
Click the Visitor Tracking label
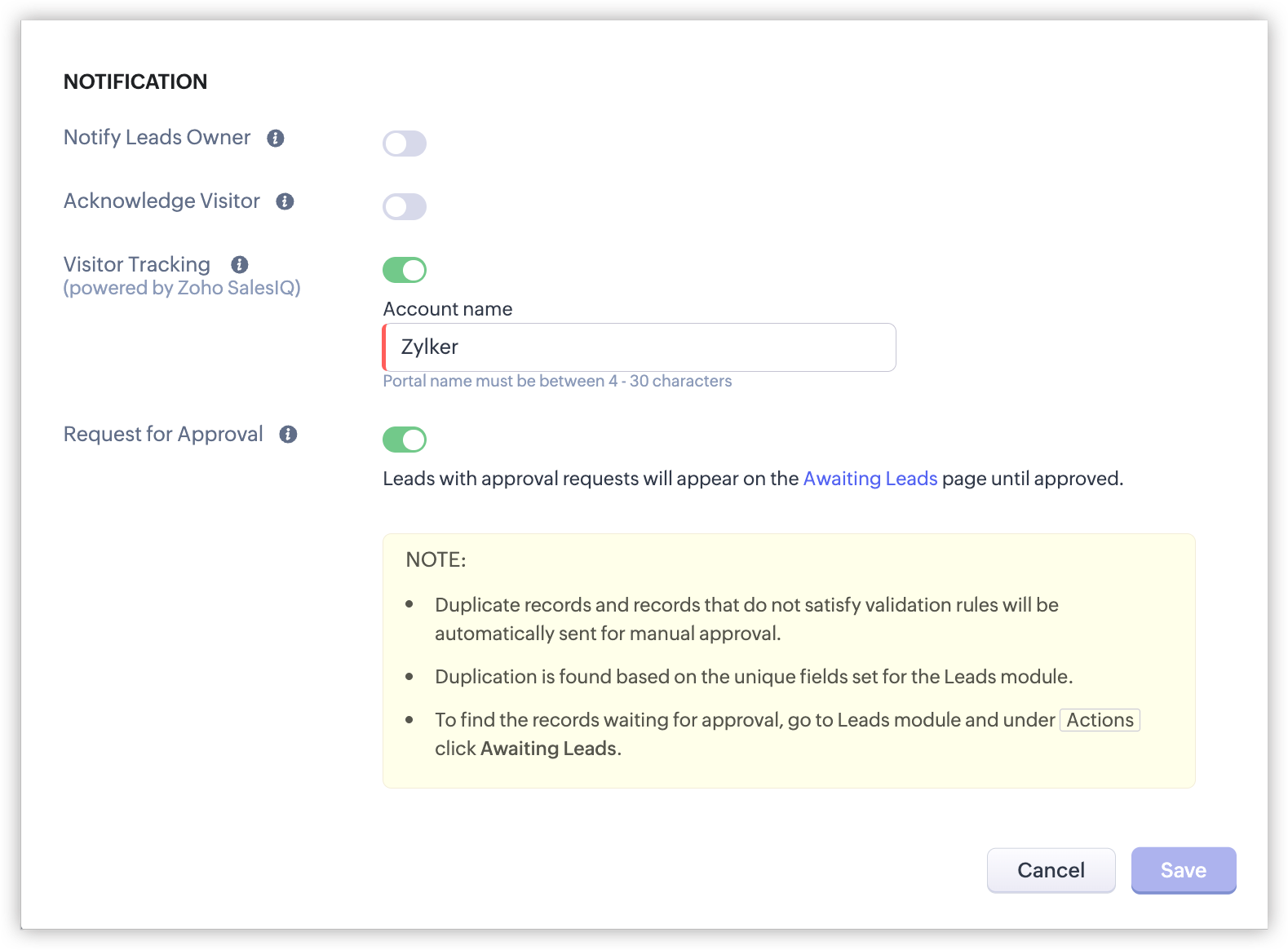[137, 265]
